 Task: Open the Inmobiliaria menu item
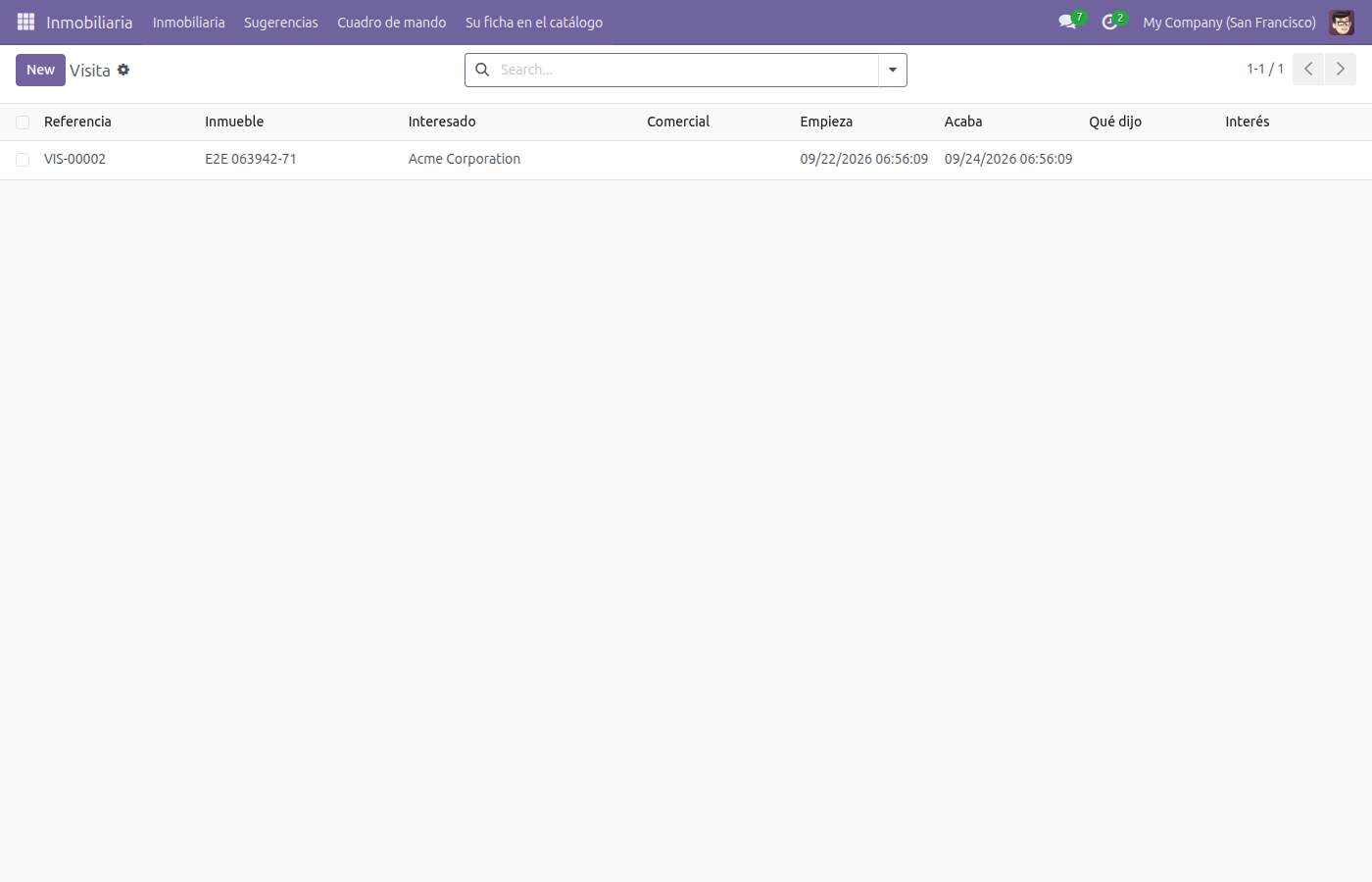(x=188, y=22)
